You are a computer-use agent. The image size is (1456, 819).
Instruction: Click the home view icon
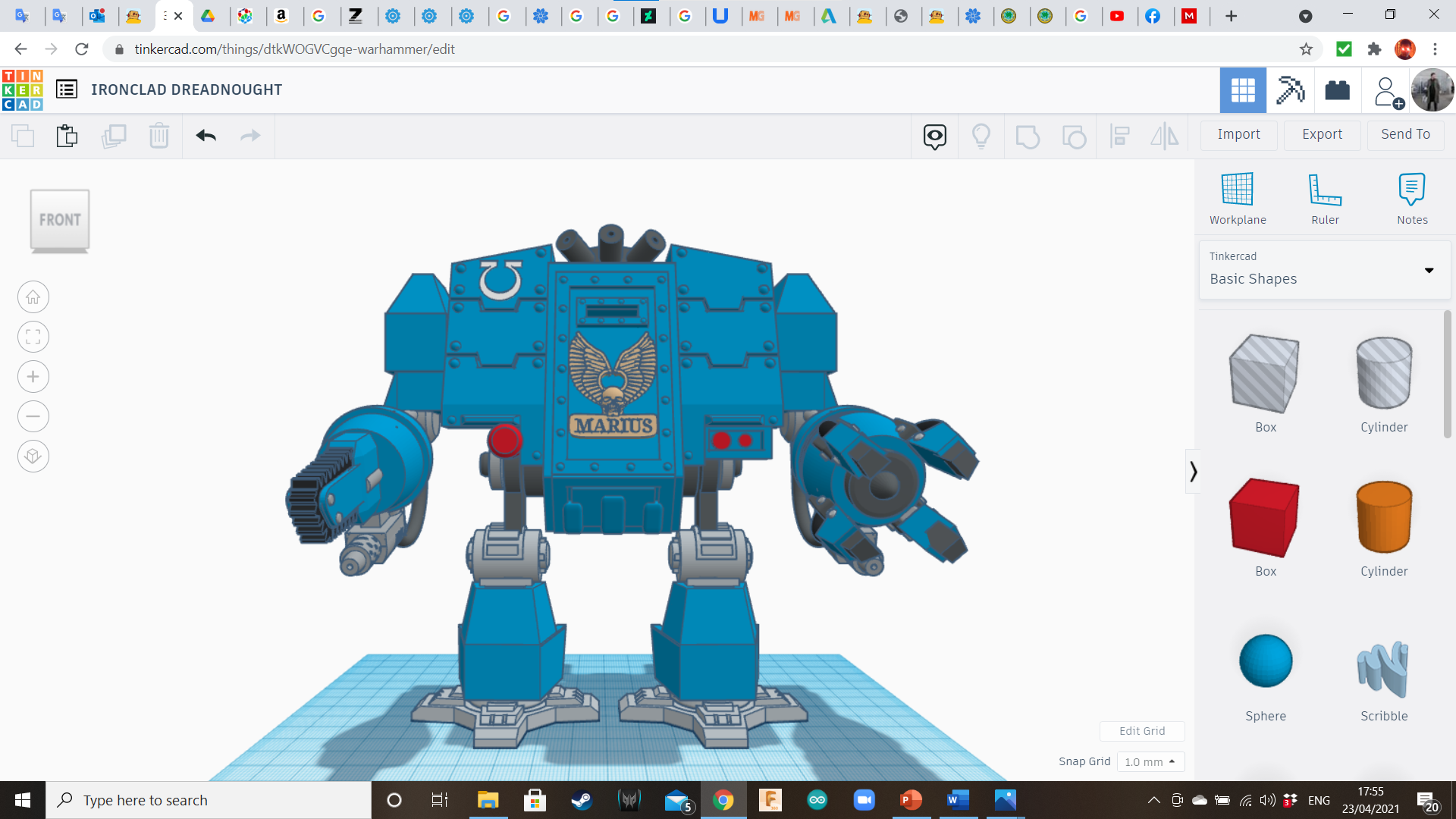pos(33,297)
